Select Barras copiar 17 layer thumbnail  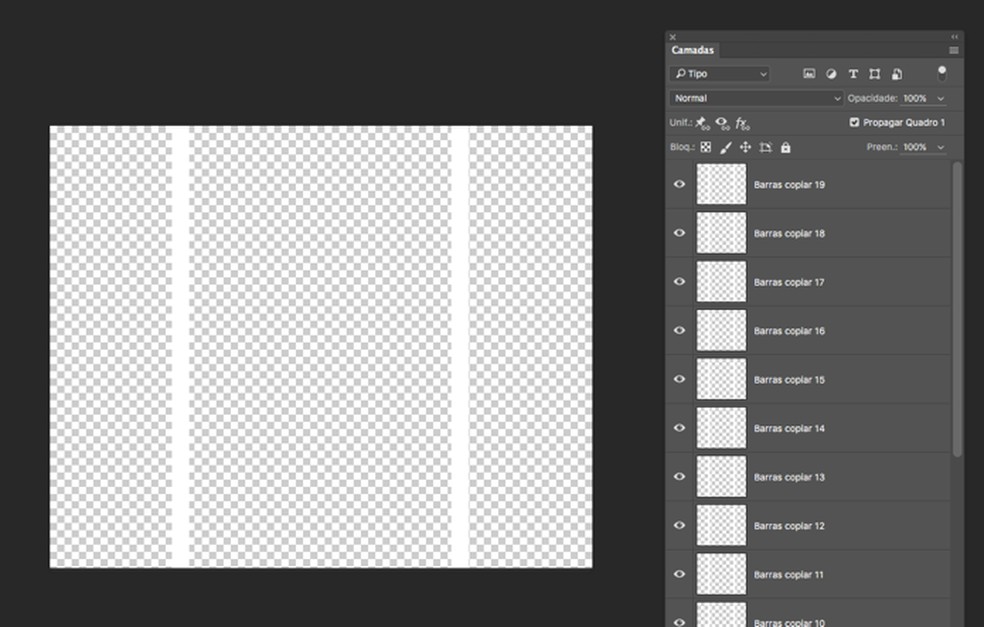721,281
